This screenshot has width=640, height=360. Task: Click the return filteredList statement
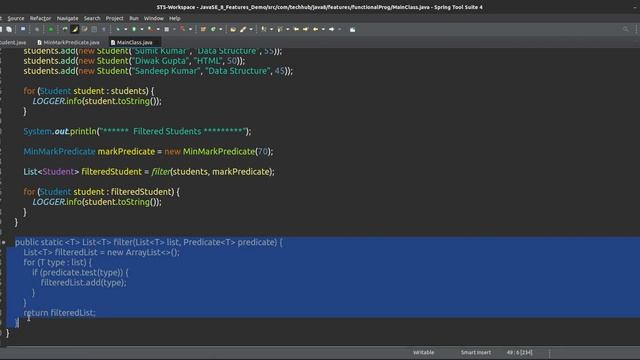point(60,313)
